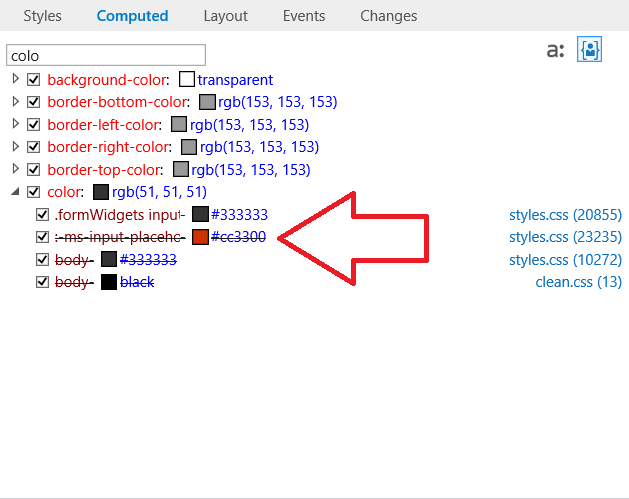The image size is (629, 499).
Task: Expand the border-right-color property
Action: click(x=16, y=146)
